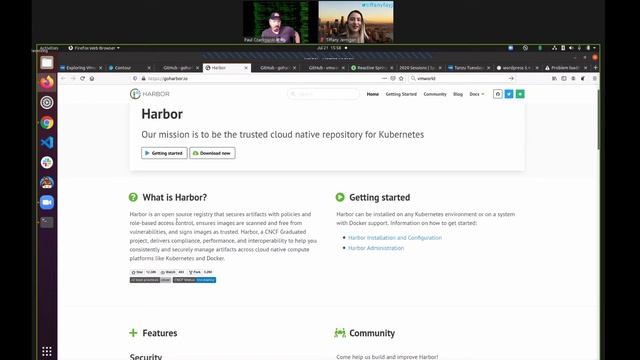Switch to the Reactive Spring tab

[x=372, y=68]
